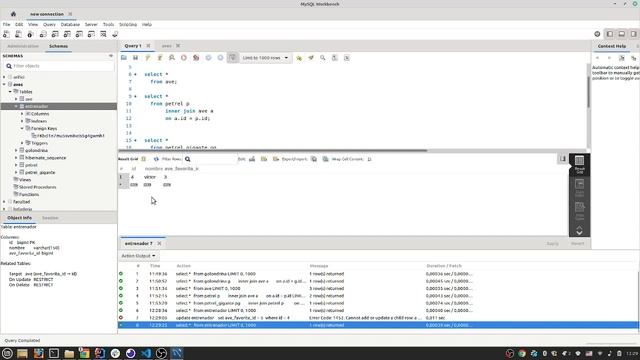Viewport: 640px width, 360px height.
Task: Select Result Grid view in side panel
Action: [x=579, y=164]
